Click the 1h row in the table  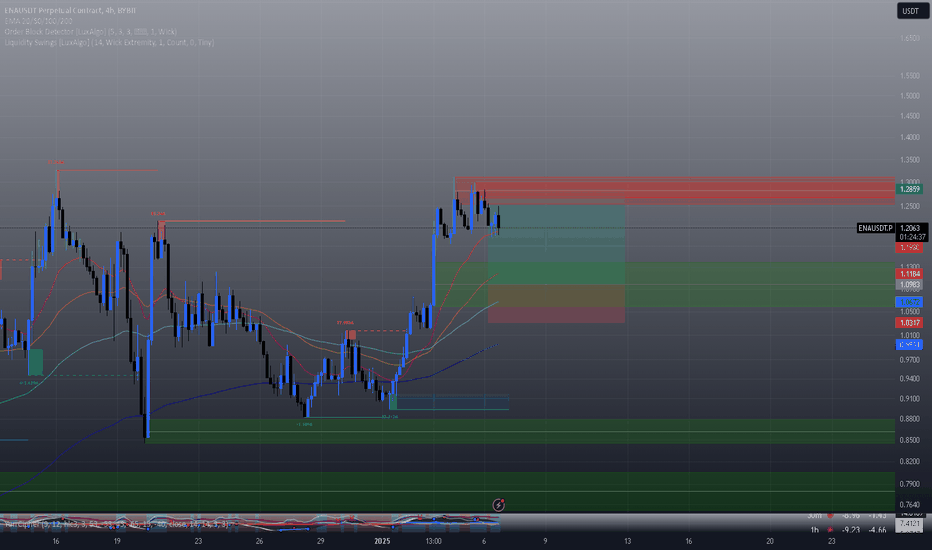(848, 530)
